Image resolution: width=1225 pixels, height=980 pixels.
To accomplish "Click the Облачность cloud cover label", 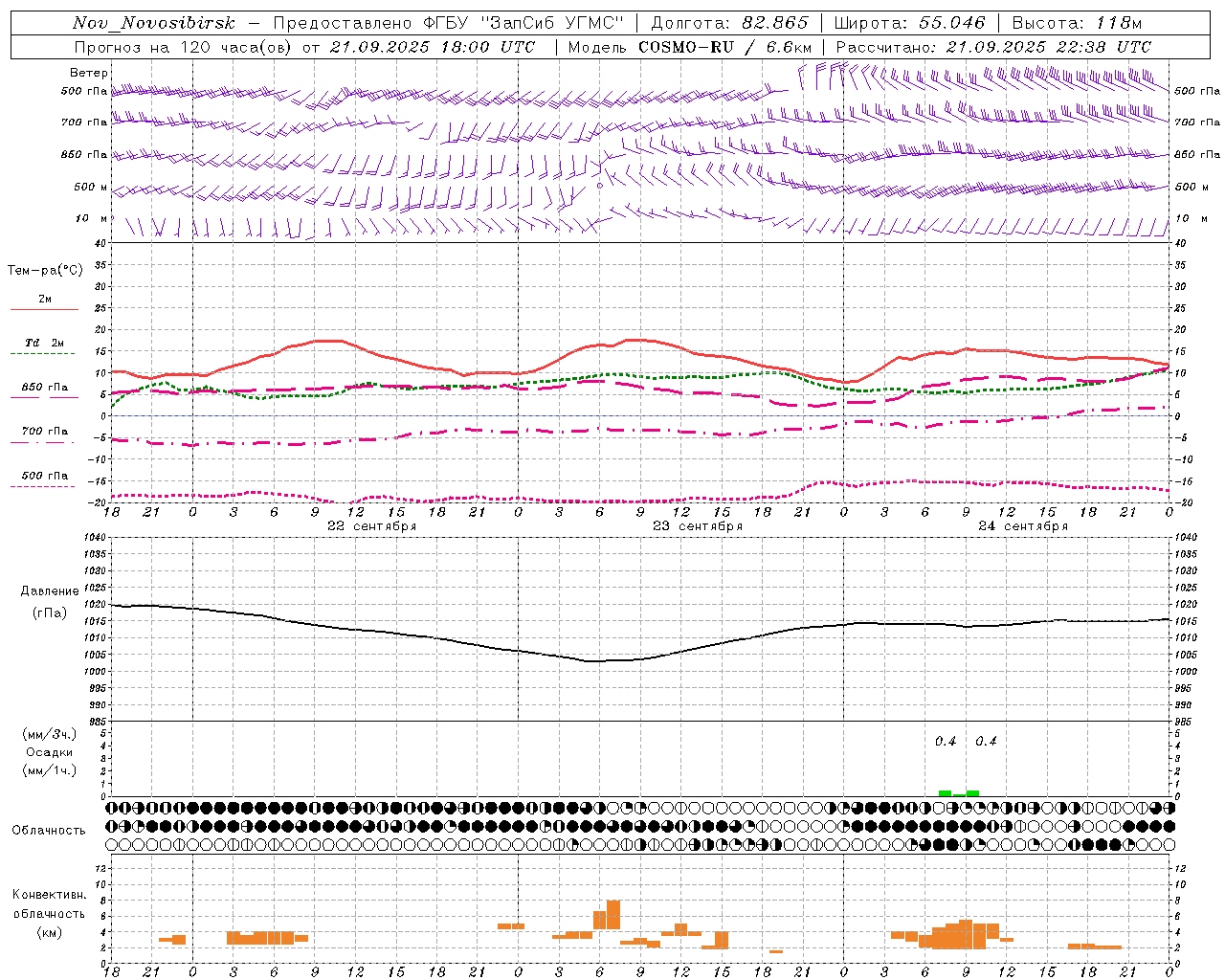I will point(49,830).
